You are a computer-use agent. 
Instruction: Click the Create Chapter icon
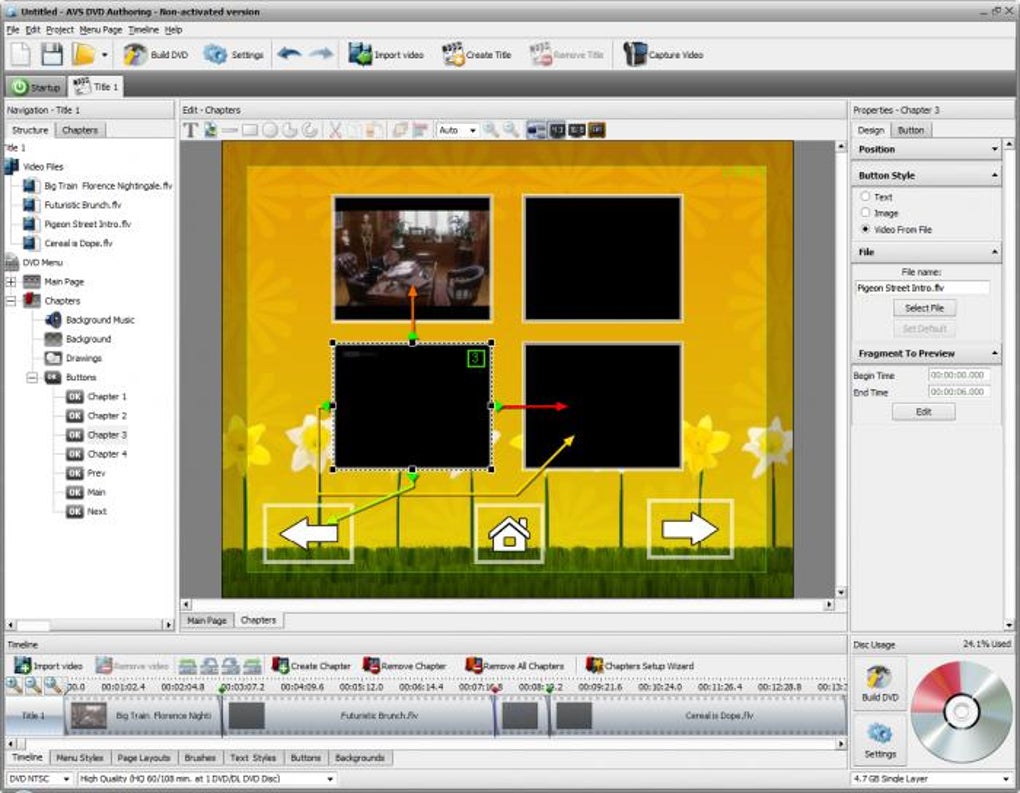coord(280,665)
